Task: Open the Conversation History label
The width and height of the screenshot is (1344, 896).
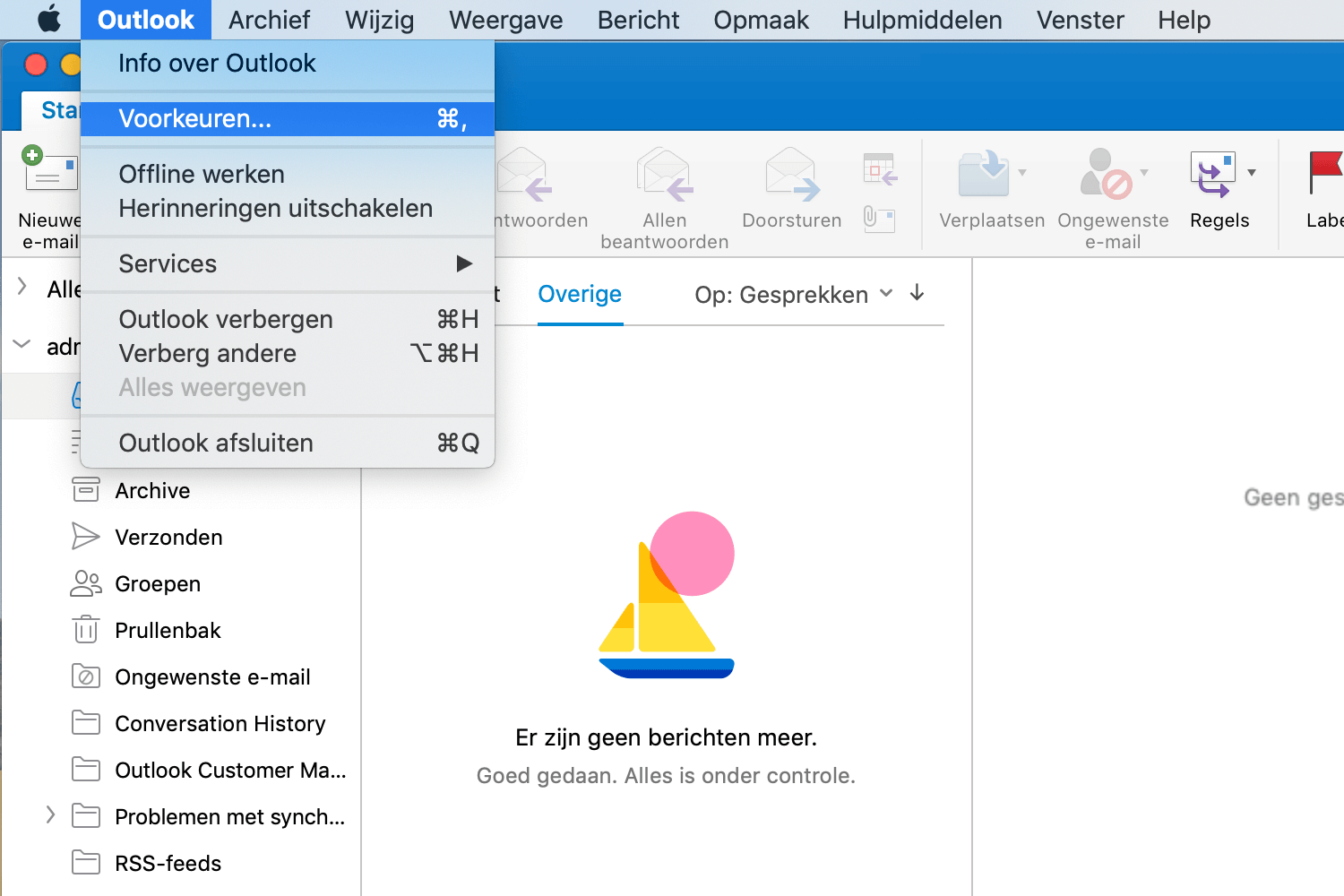Action: click(220, 723)
